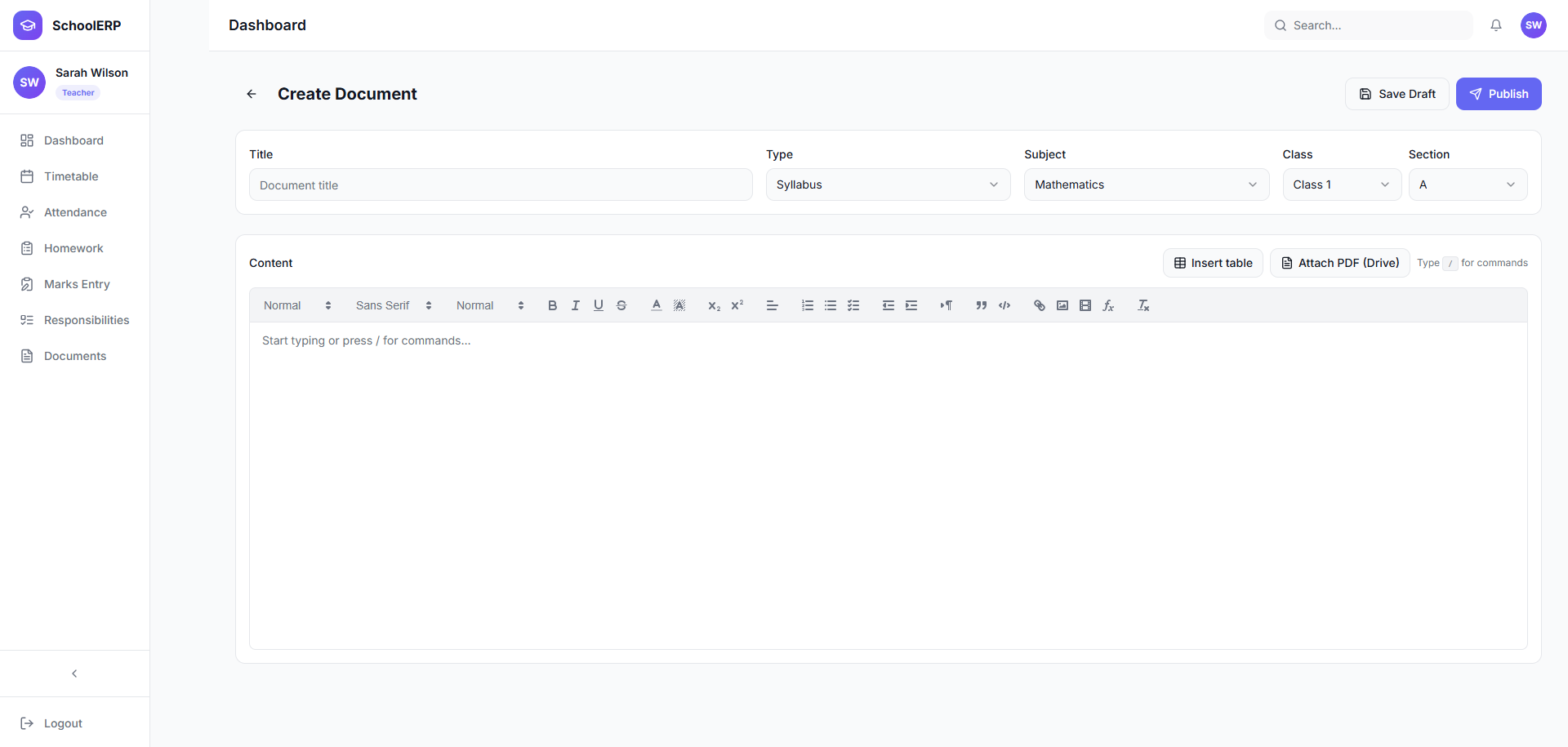The image size is (1568, 747).
Task: Open Documents in the sidebar
Action: point(74,356)
